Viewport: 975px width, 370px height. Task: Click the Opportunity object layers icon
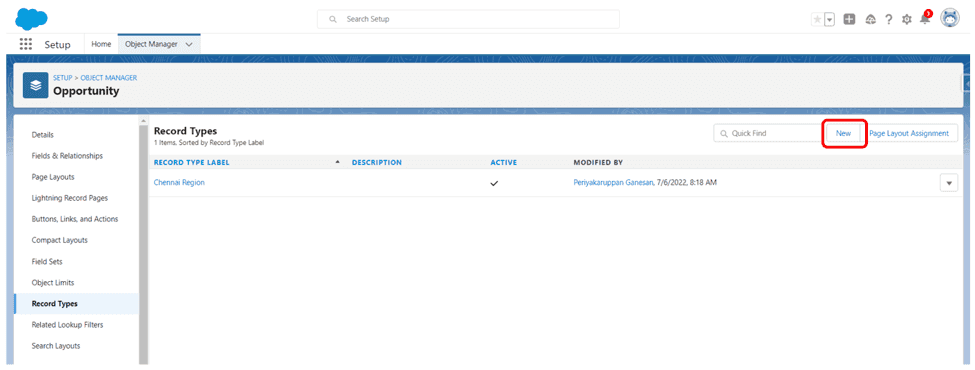tap(36, 85)
